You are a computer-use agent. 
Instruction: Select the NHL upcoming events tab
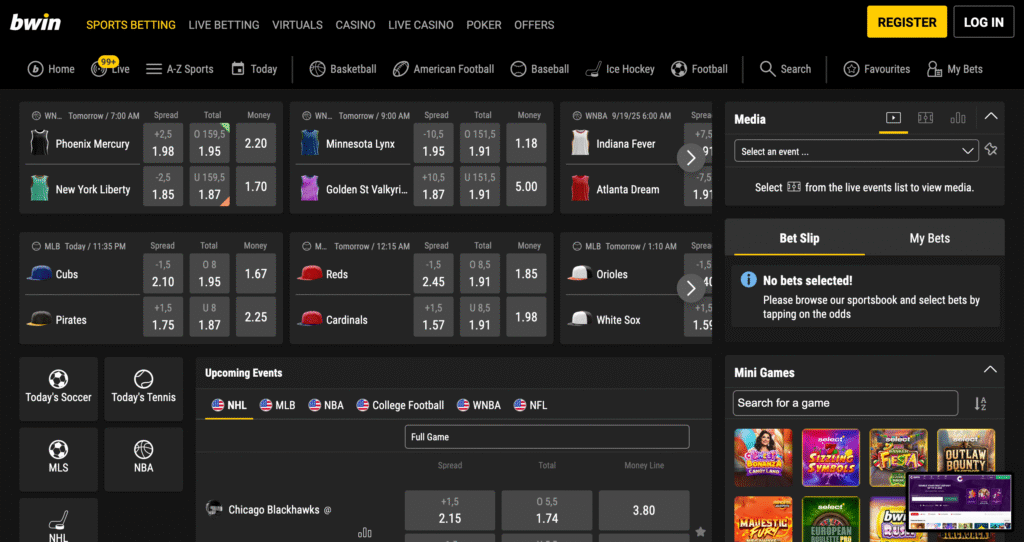229,406
